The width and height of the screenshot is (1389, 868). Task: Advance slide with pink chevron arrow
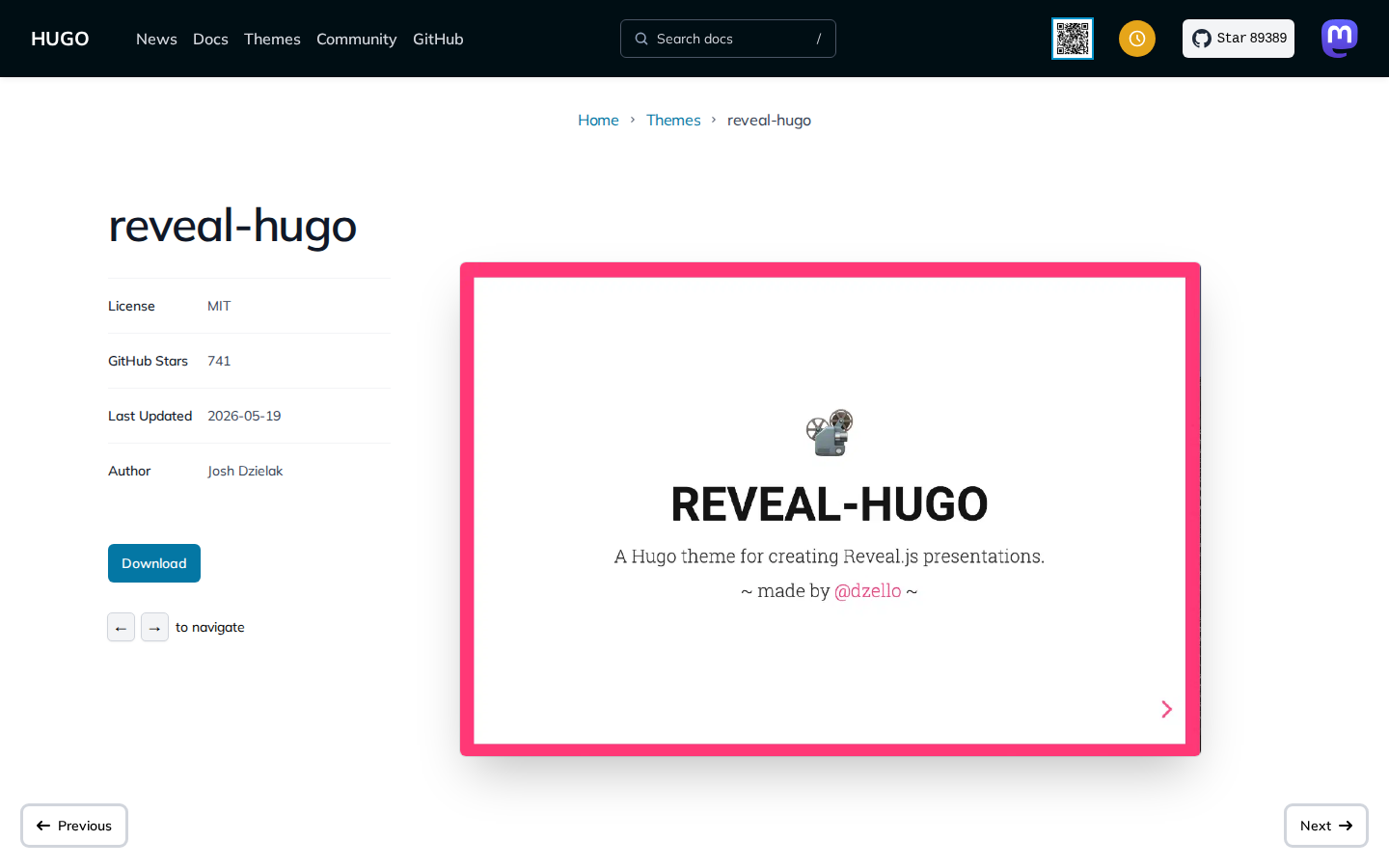1166,709
